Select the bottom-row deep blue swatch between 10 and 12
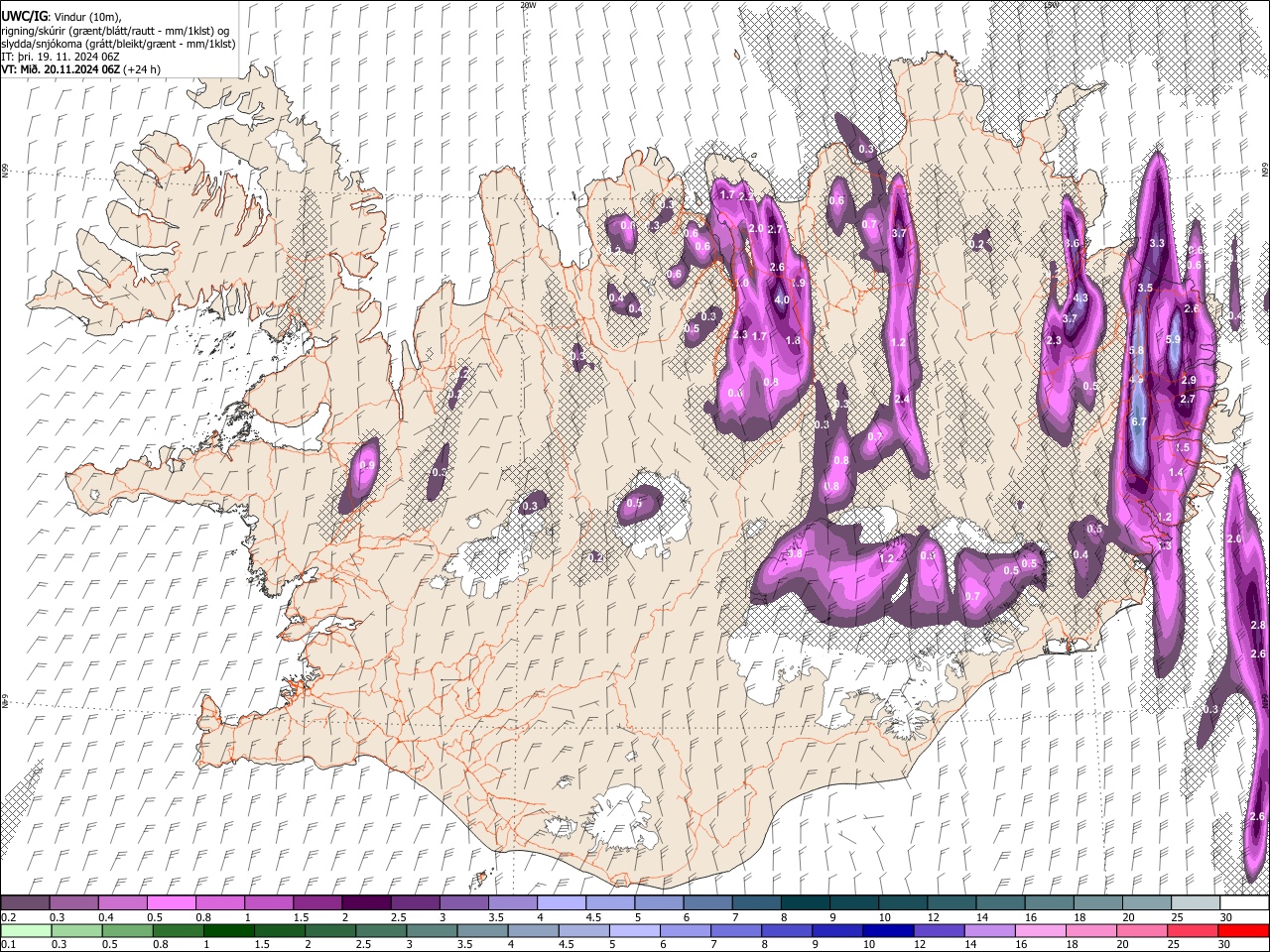1270x952 pixels. click(x=888, y=931)
